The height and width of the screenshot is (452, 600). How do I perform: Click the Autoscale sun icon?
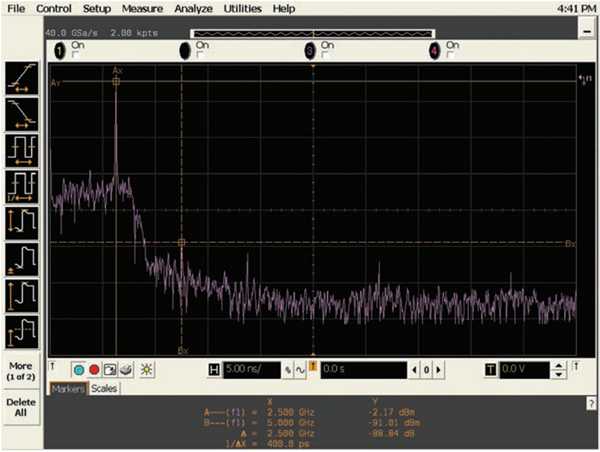[147, 370]
